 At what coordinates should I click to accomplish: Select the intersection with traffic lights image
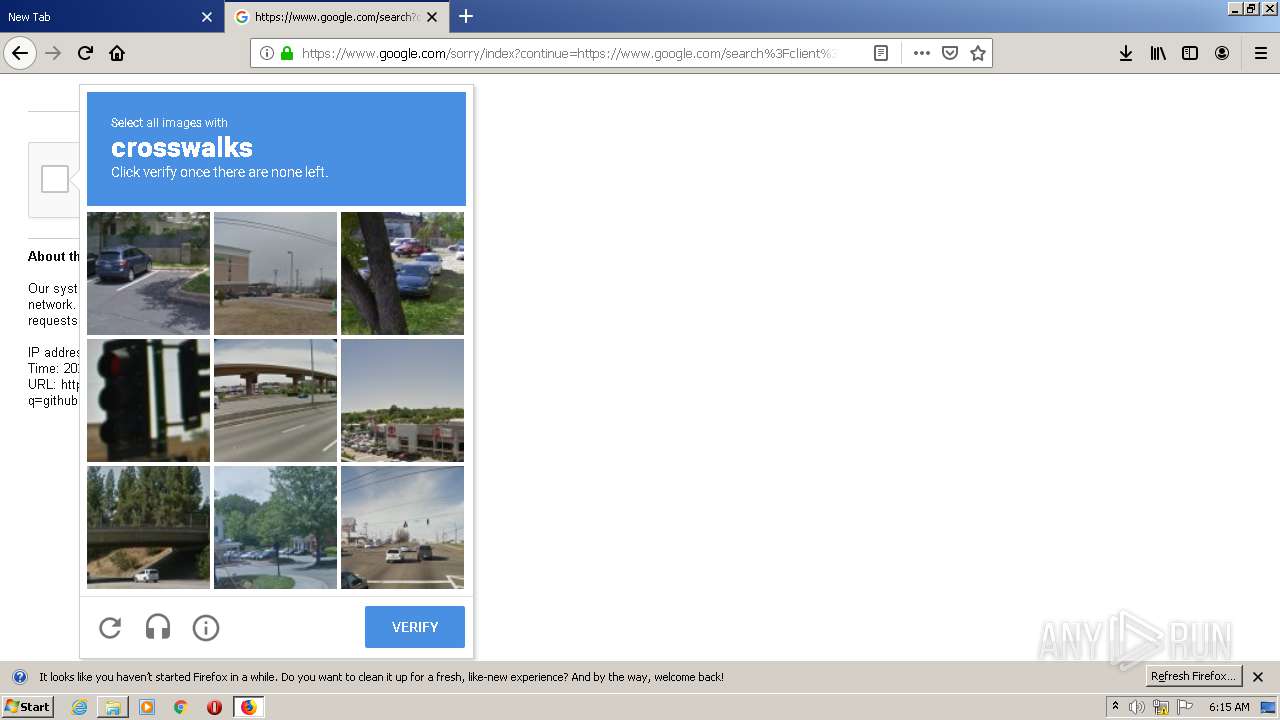tap(402, 527)
